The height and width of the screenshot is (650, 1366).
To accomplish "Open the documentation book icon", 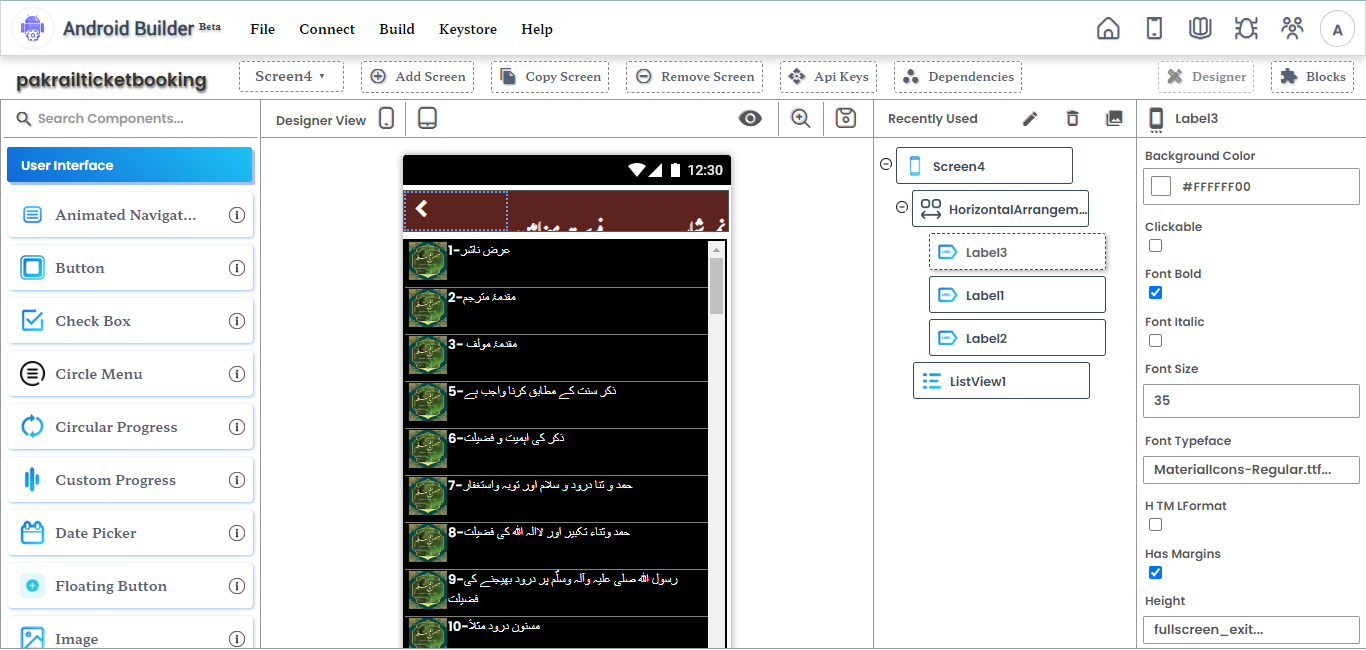I will 1200,28.
